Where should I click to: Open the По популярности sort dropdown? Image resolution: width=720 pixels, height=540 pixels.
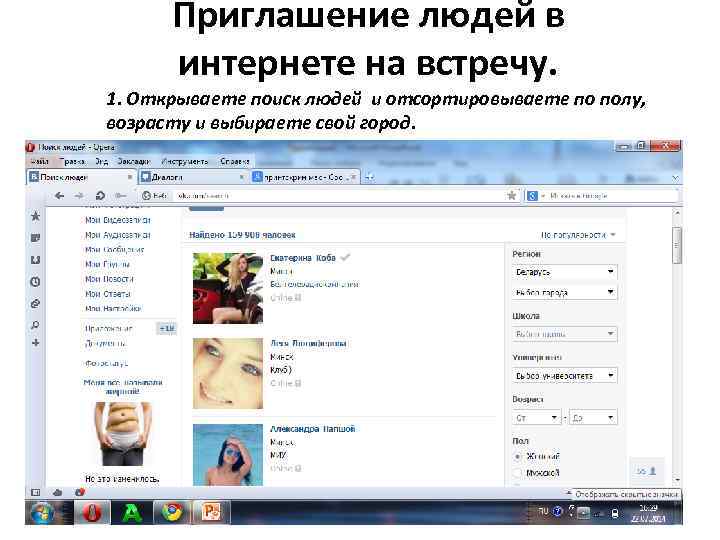tap(578, 235)
